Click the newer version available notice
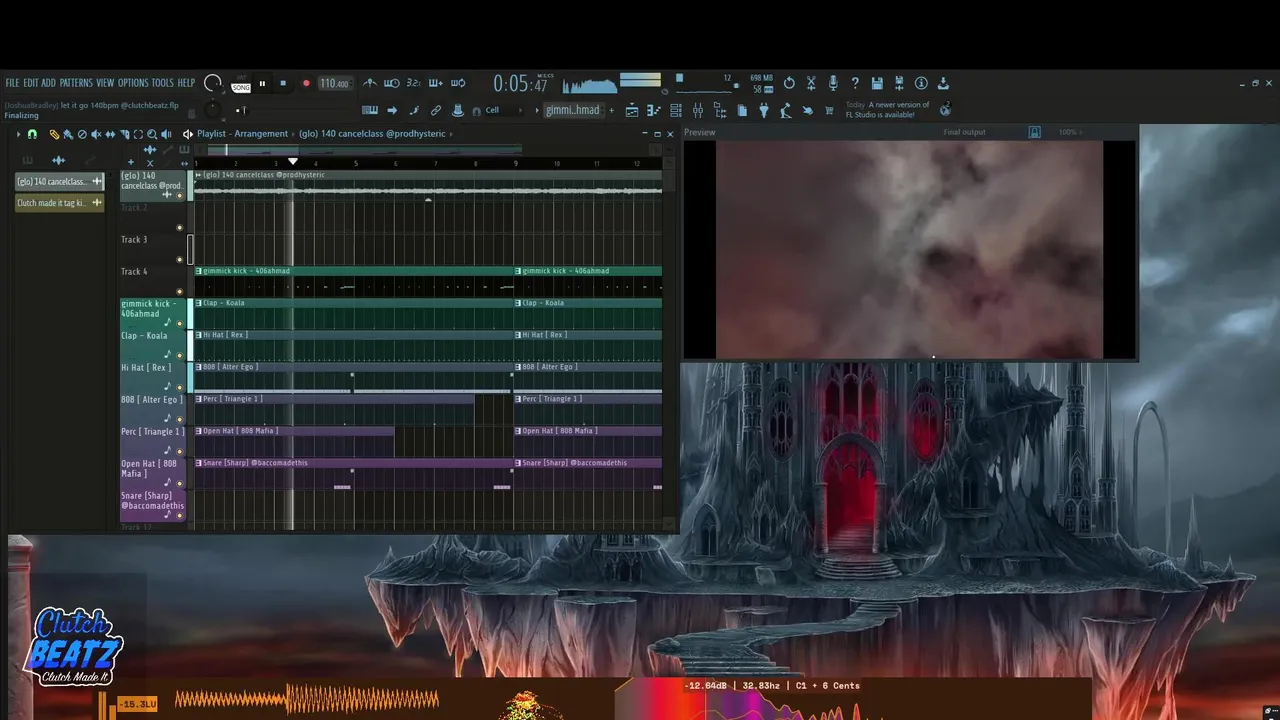 (888, 110)
